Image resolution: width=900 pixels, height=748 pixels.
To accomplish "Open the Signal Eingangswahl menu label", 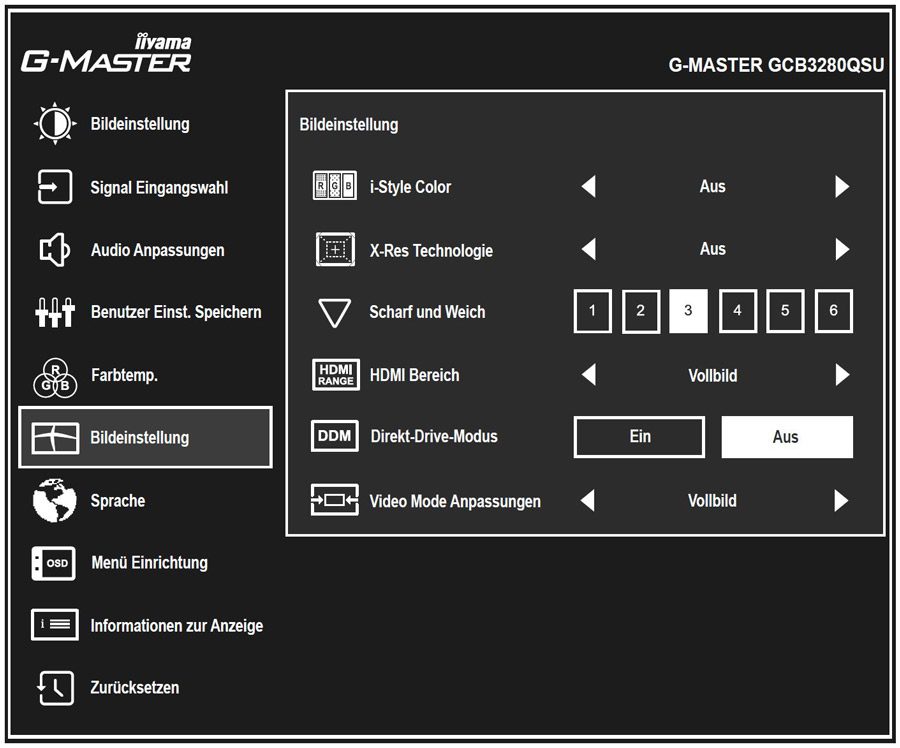I will (159, 188).
